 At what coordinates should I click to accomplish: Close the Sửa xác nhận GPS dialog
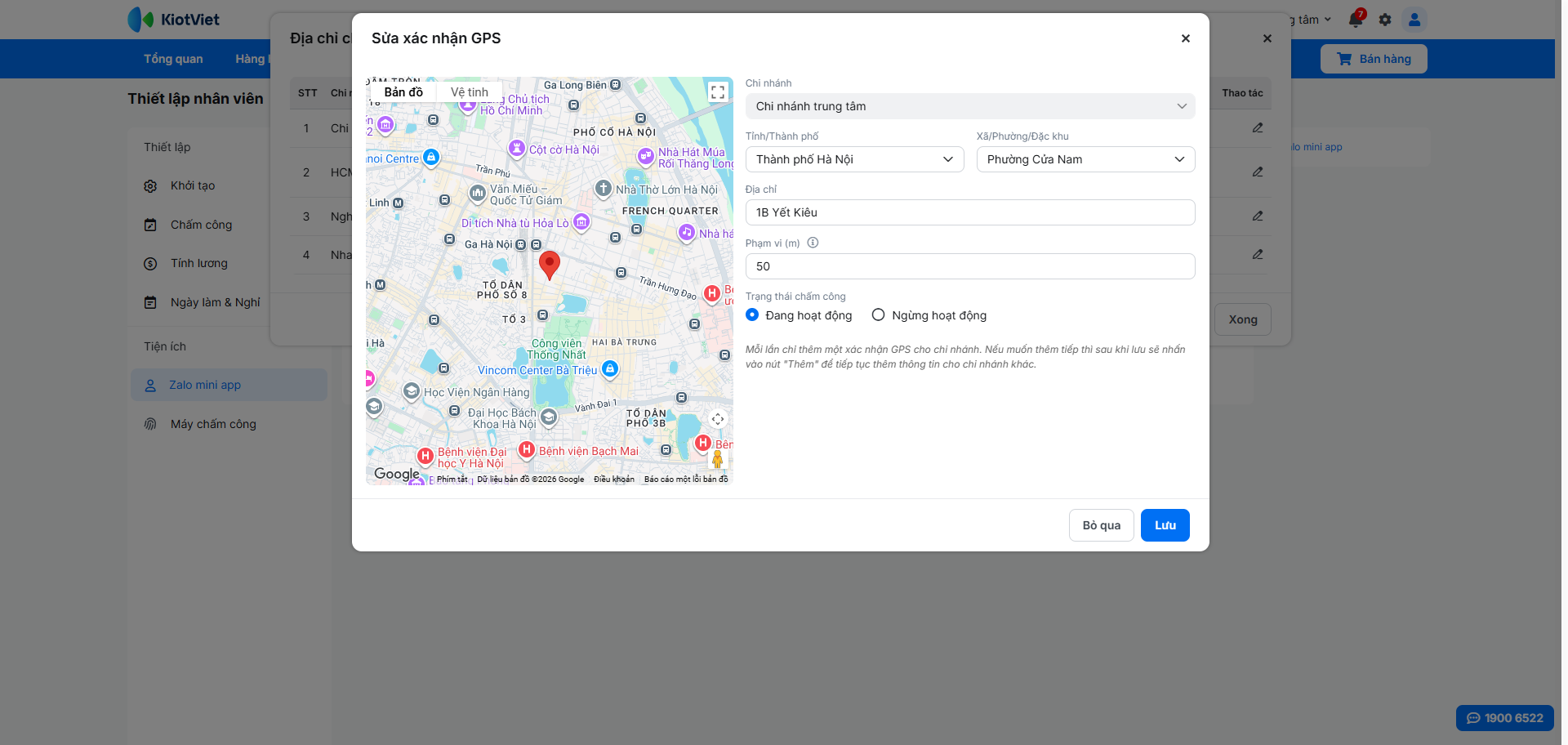[1186, 38]
